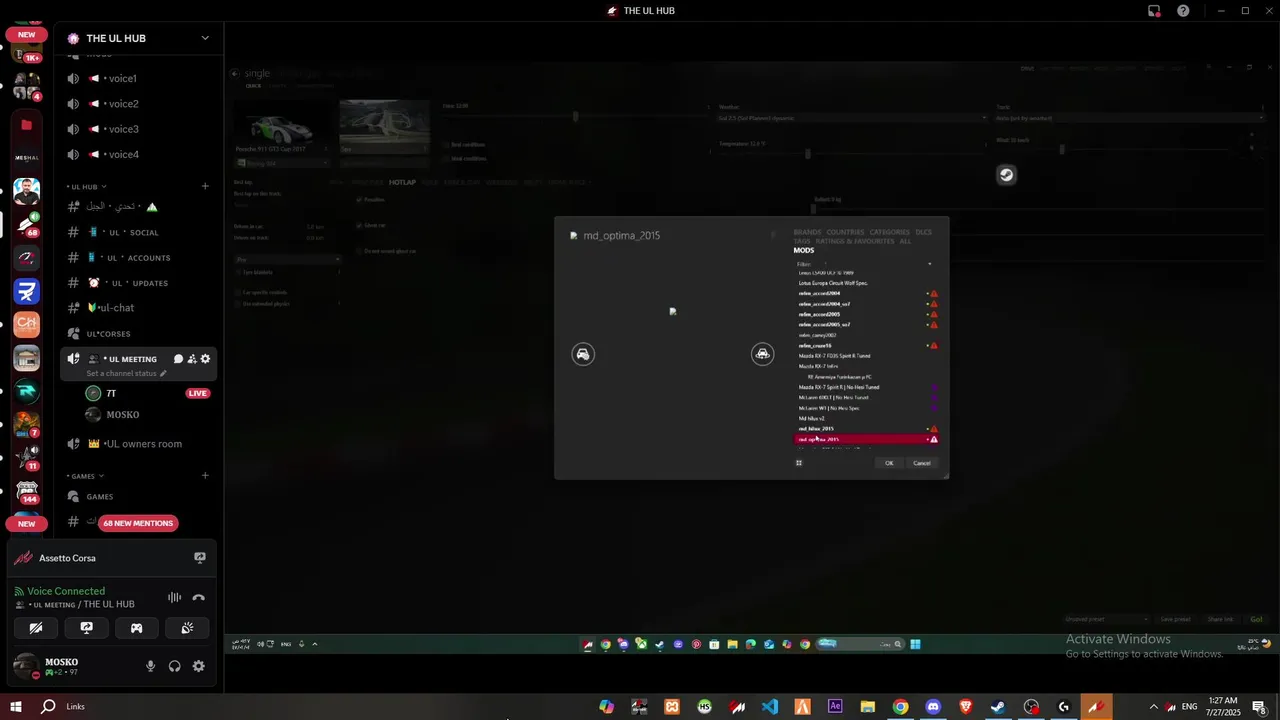This screenshot has width=1280, height=720.
Task: Click the left car icon in dialog
Action: (x=583, y=354)
